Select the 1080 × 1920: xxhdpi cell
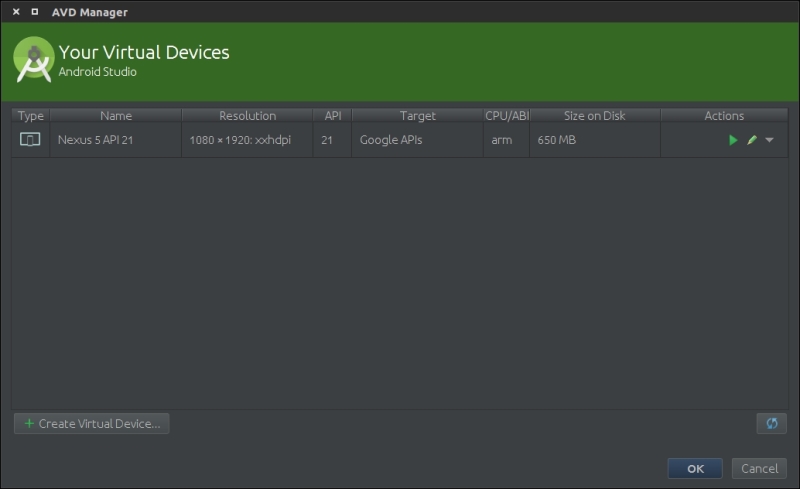 point(247,140)
